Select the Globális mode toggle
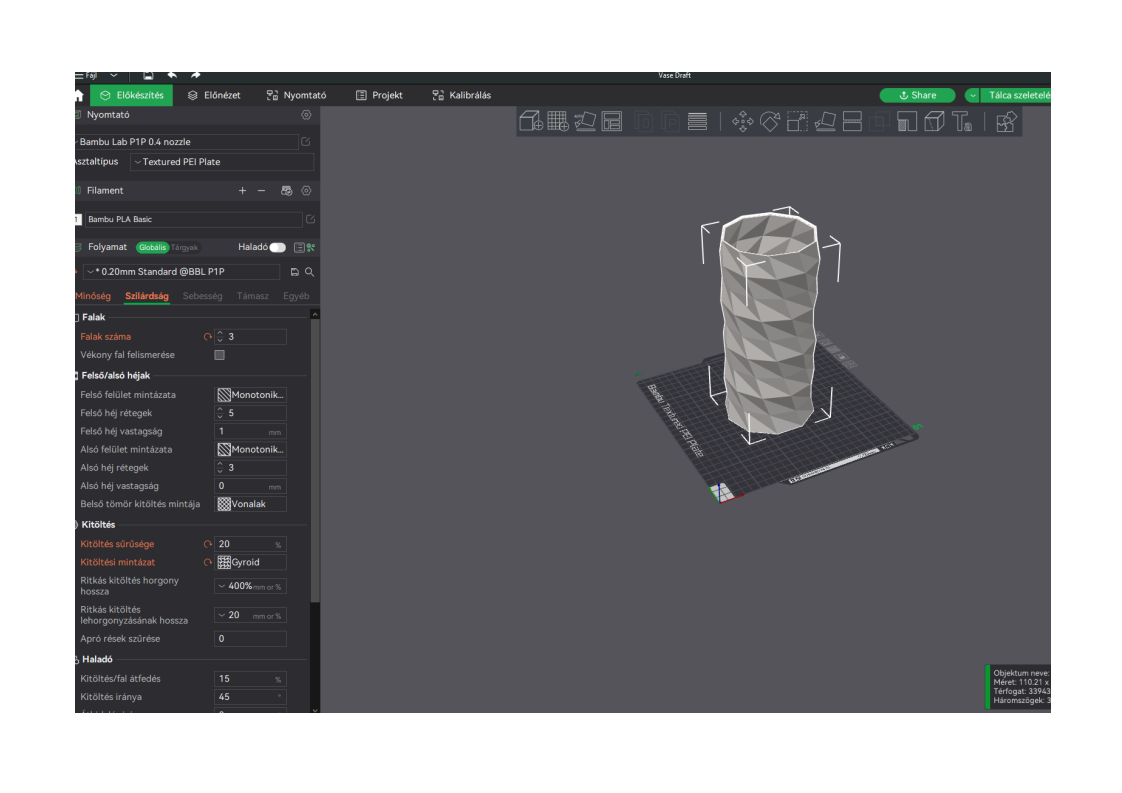 [152, 247]
